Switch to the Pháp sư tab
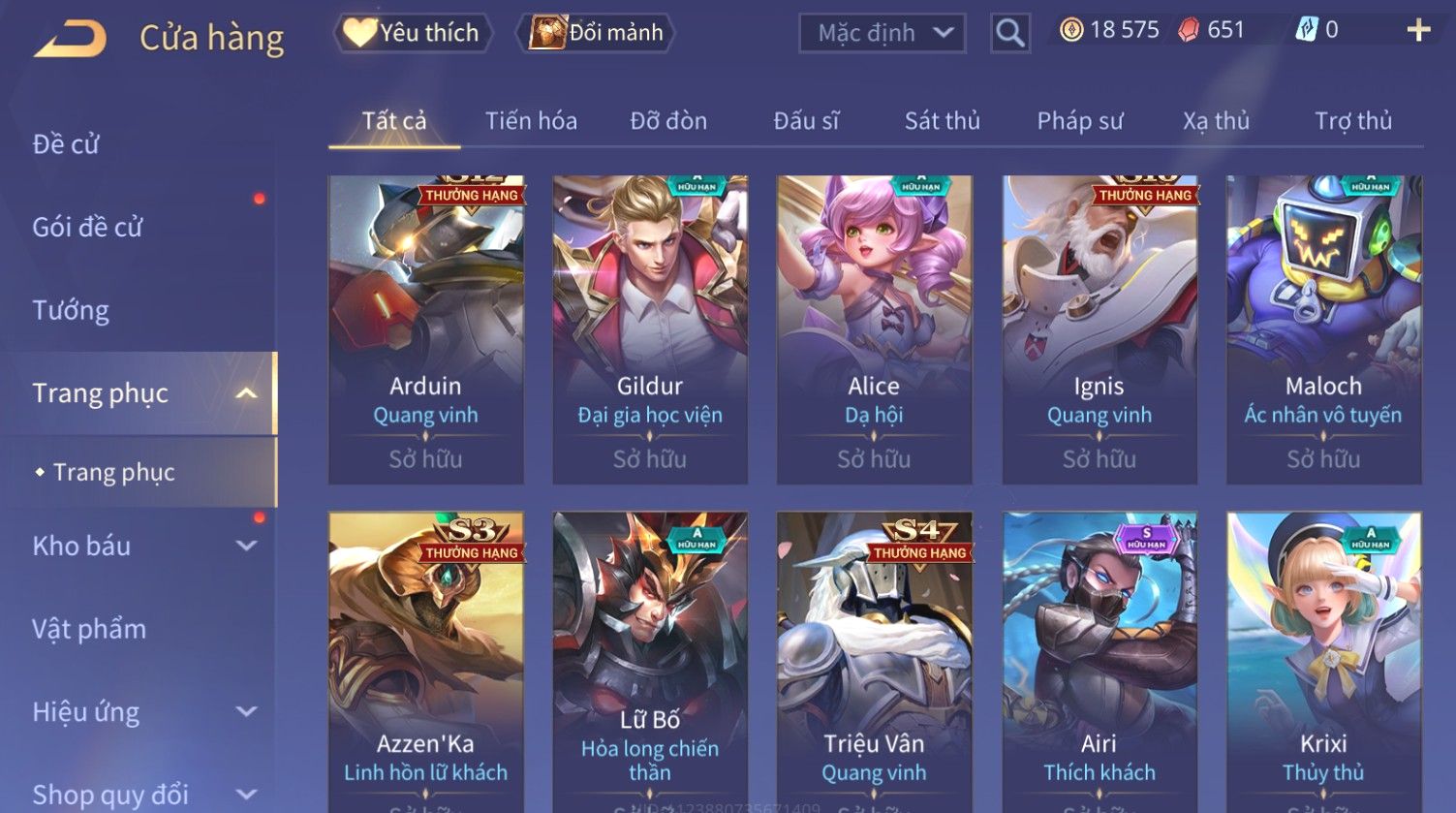The width and height of the screenshot is (1456, 813). (1080, 121)
